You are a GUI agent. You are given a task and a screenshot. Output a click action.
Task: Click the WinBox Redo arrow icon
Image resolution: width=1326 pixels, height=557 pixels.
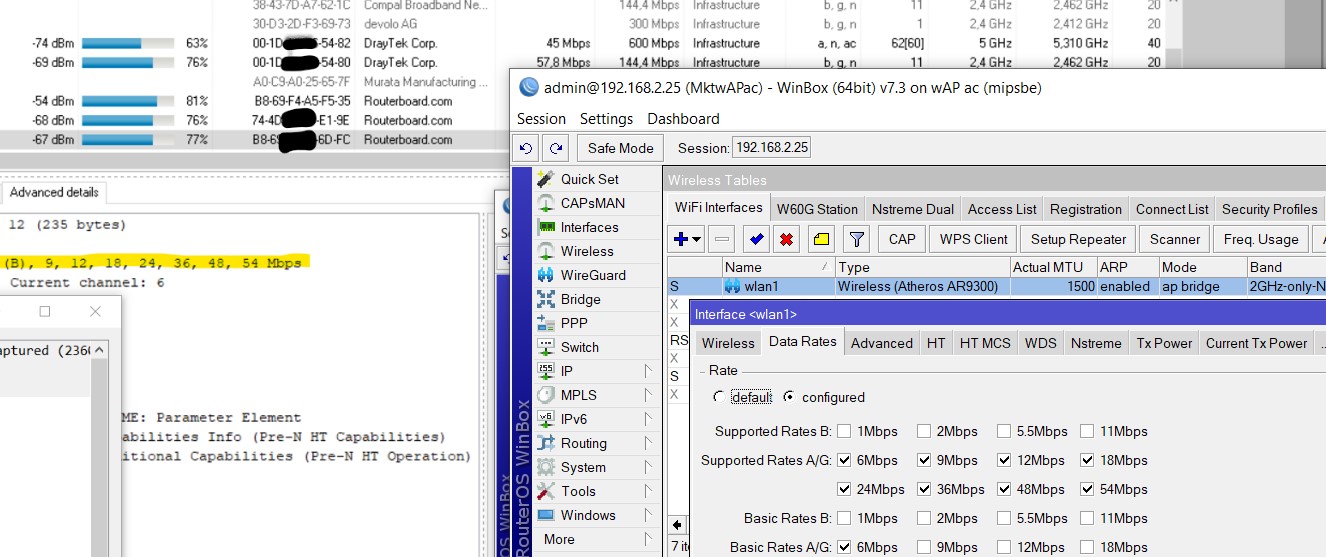click(x=555, y=148)
